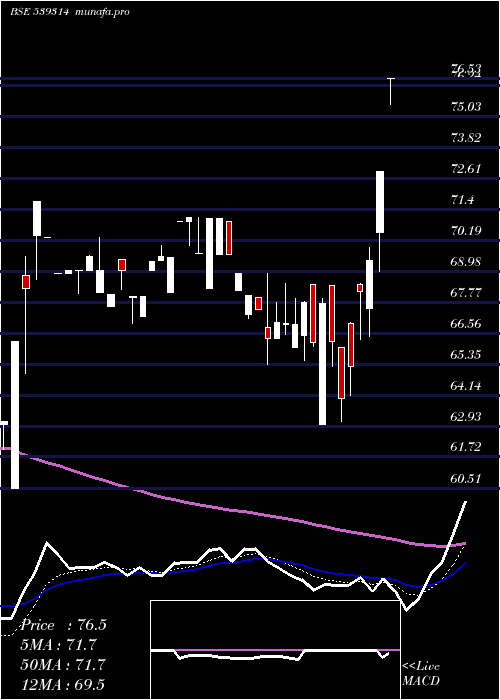Click the 66.56 price axis label
The width and height of the screenshot is (500, 700).
(466, 324)
